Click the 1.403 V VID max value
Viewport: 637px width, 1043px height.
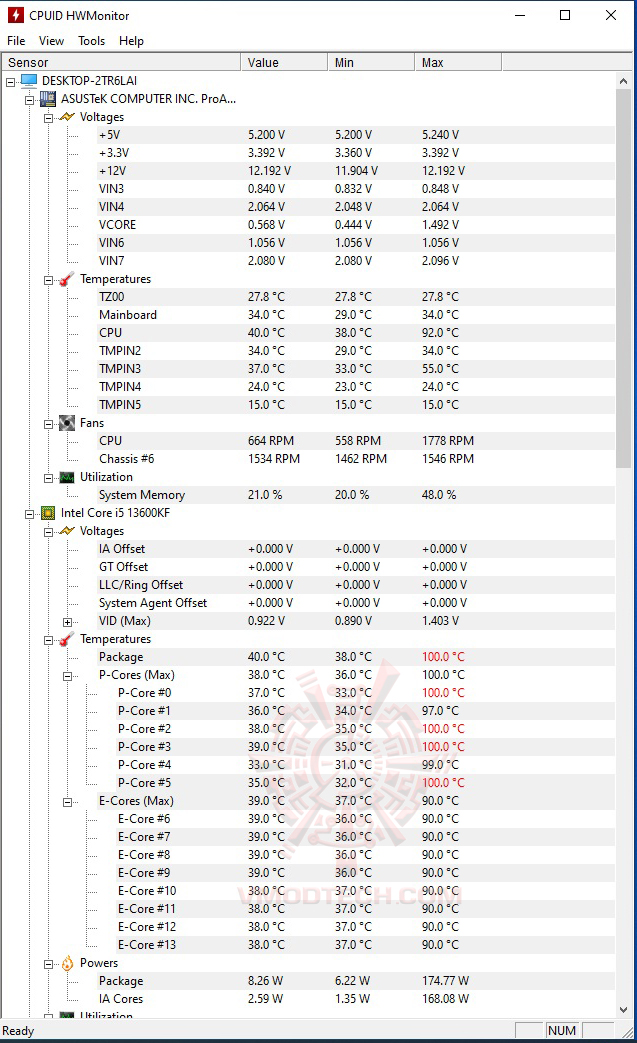[440, 621]
